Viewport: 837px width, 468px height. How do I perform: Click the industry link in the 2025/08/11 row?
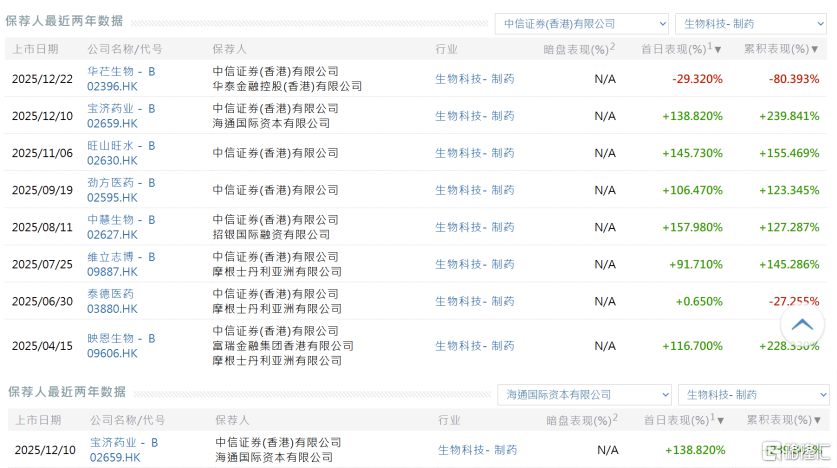475,227
